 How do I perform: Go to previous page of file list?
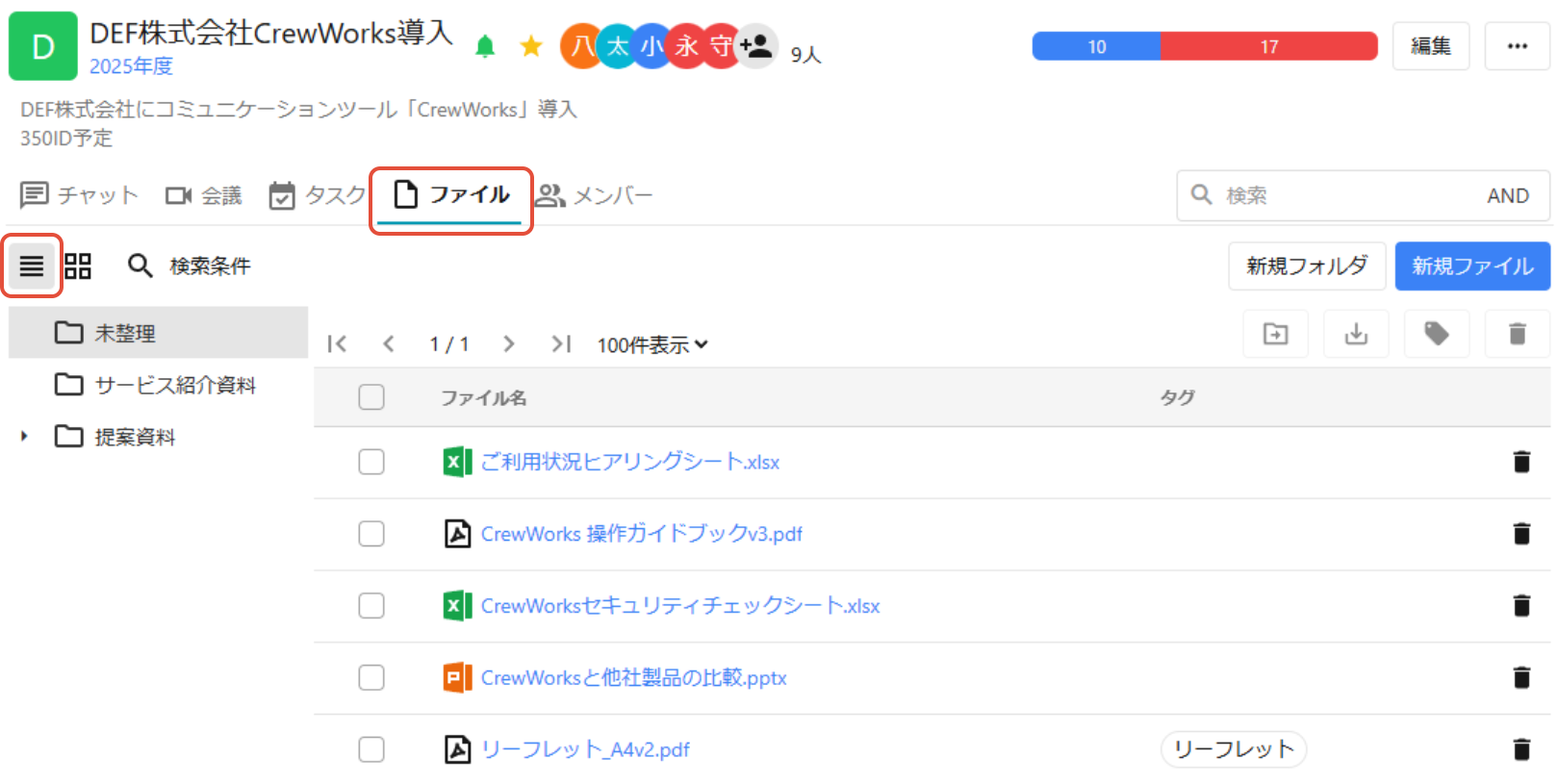click(x=388, y=343)
